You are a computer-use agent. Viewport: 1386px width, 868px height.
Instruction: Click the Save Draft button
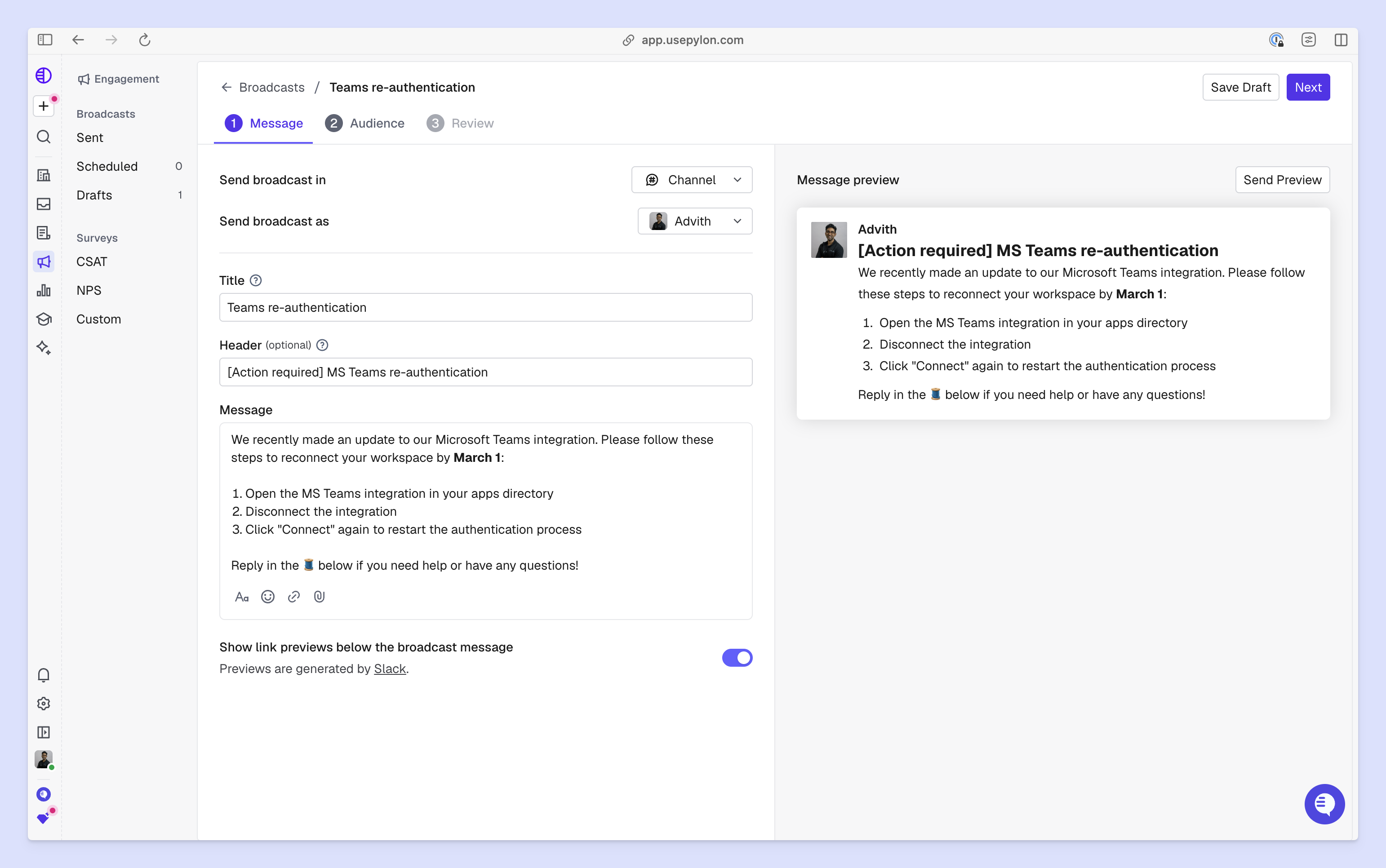point(1240,87)
